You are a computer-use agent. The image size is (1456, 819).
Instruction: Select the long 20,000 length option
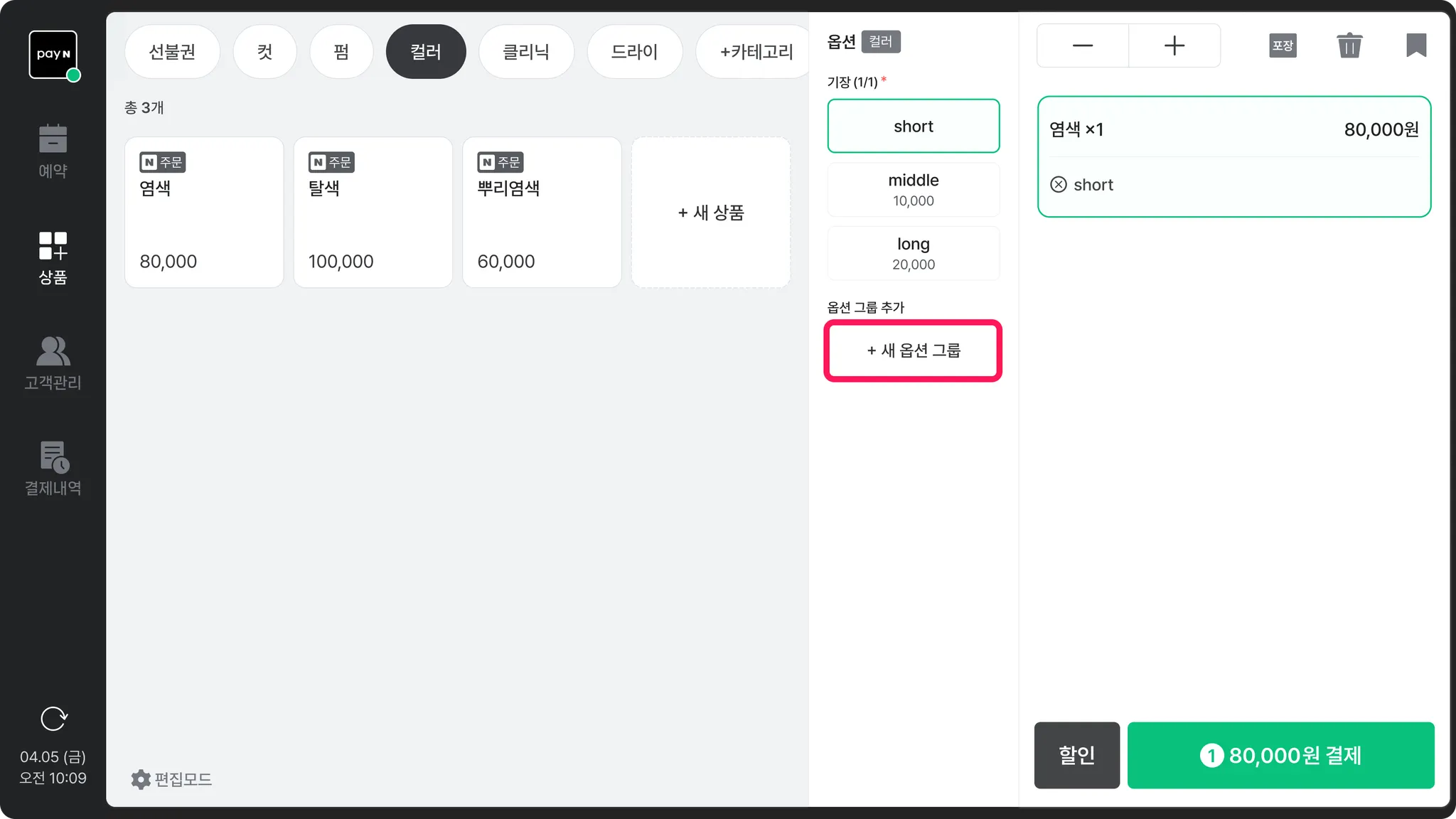[913, 253]
